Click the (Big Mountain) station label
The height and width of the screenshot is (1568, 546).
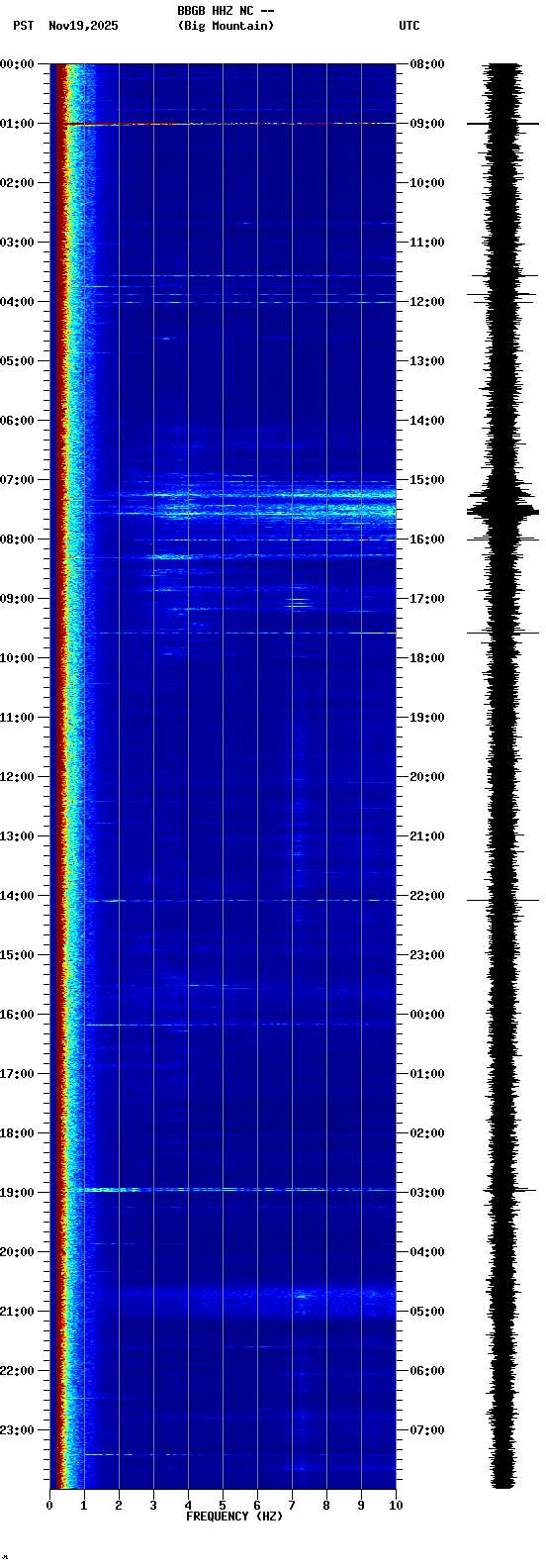227,26
